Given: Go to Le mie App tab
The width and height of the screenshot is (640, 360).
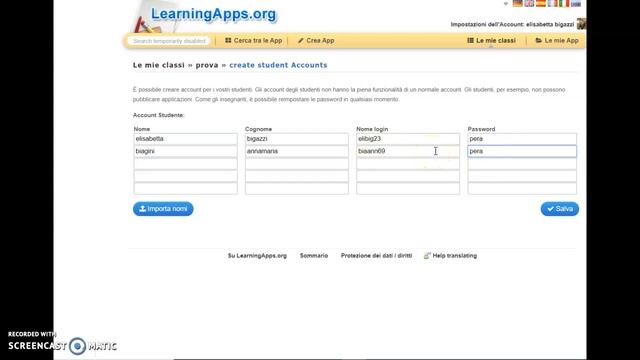Looking at the screenshot, I should point(557,40).
